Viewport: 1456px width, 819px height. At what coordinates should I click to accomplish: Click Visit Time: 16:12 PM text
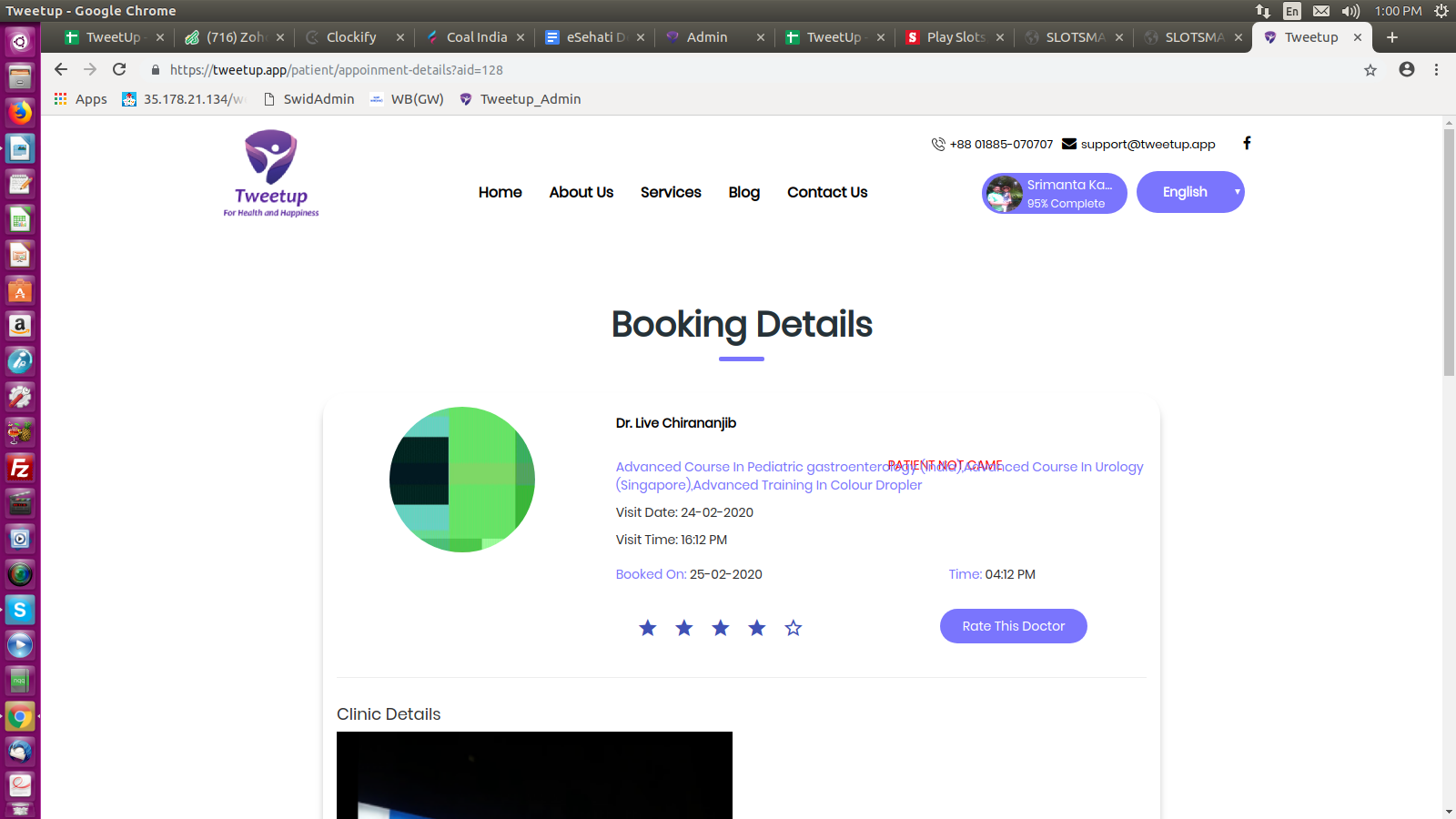(x=672, y=540)
